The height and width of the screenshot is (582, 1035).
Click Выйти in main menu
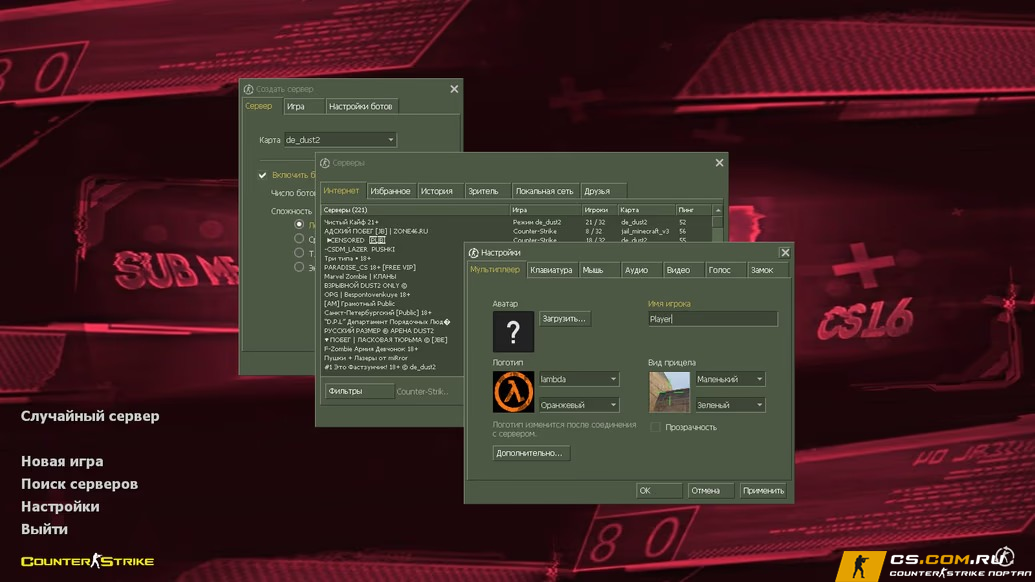[x=44, y=529]
